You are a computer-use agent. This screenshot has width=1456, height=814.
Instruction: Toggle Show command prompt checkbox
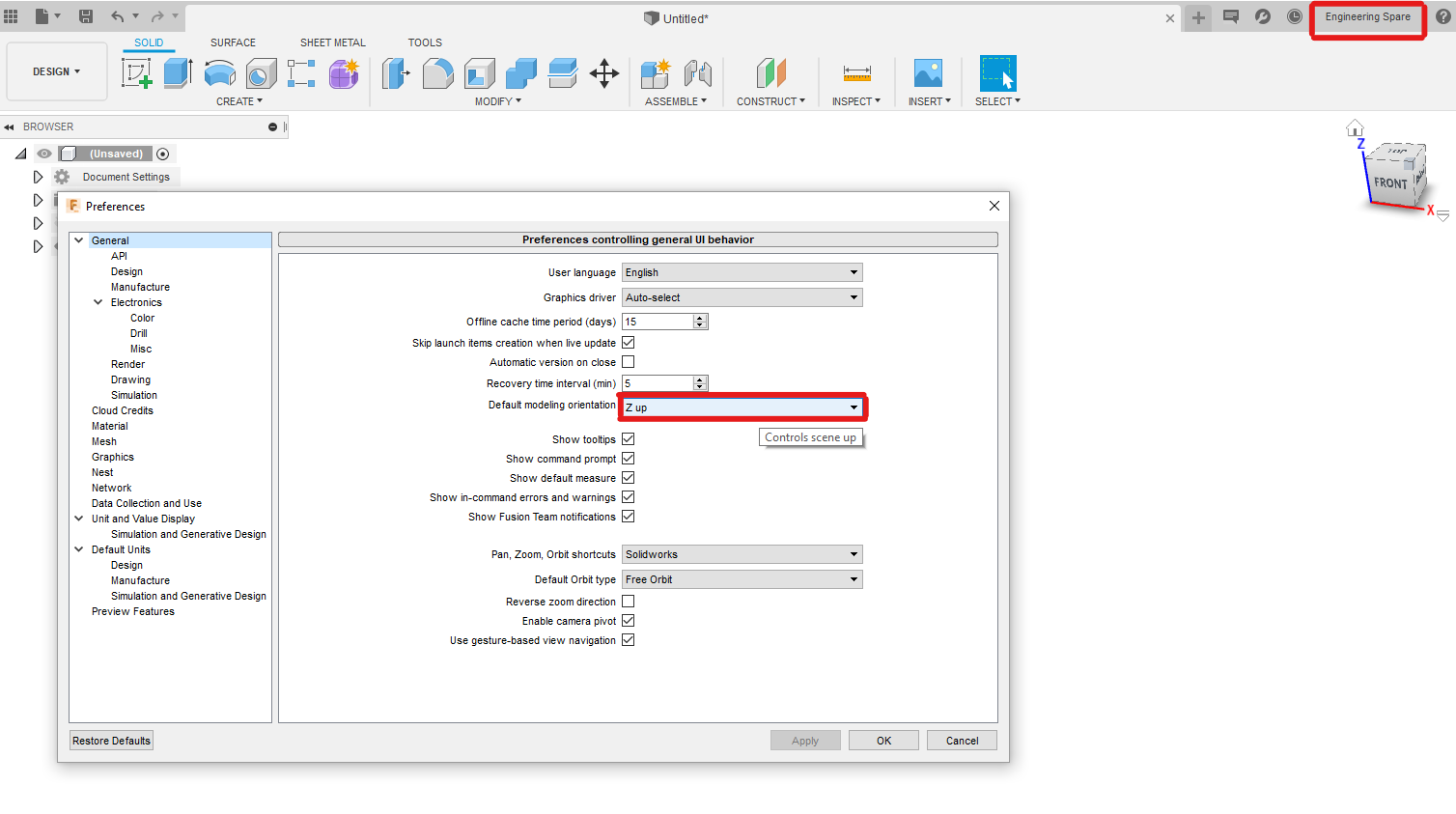[x=628, y=459]
